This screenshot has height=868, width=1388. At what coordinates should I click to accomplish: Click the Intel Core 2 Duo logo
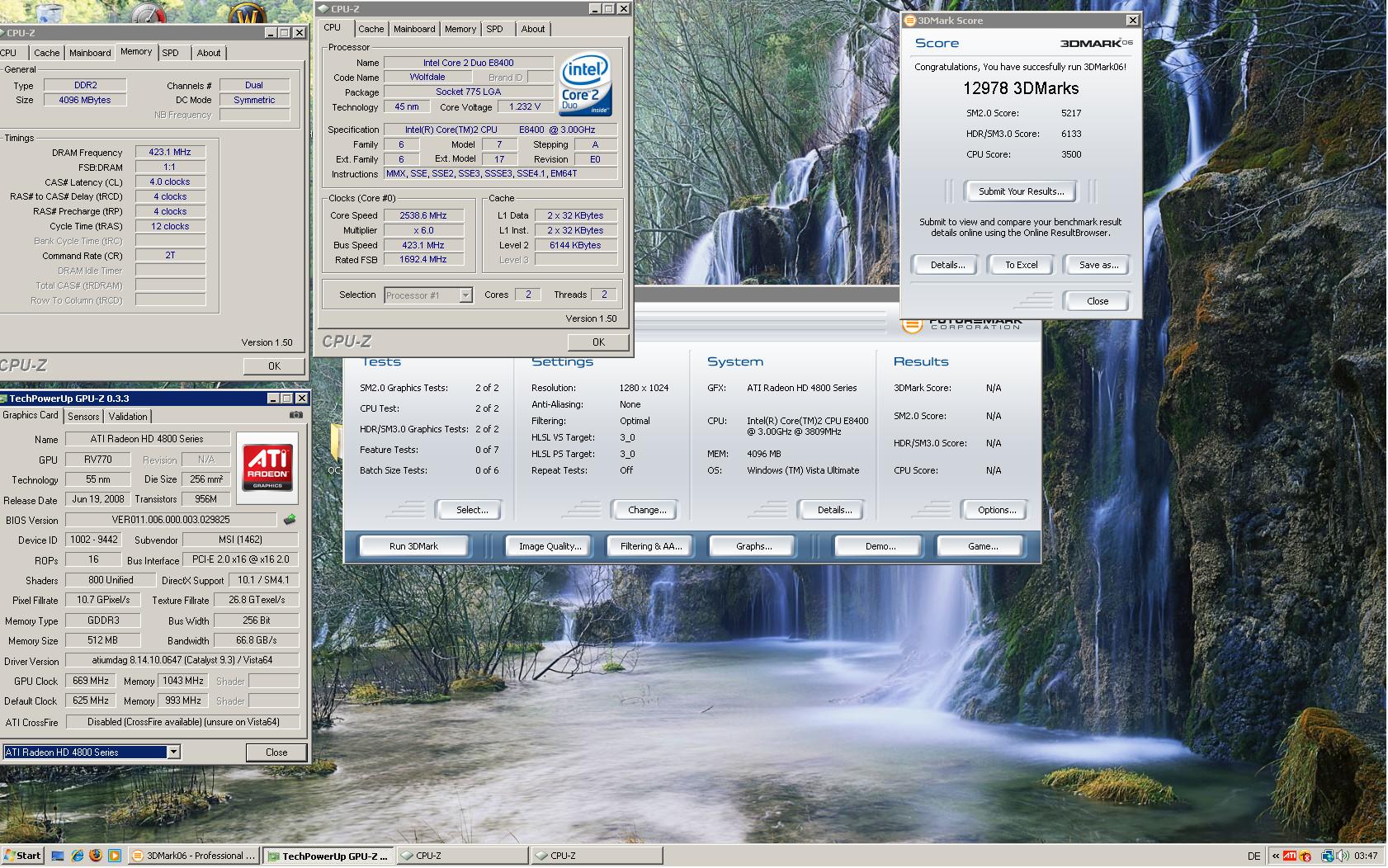click(585, 84)
